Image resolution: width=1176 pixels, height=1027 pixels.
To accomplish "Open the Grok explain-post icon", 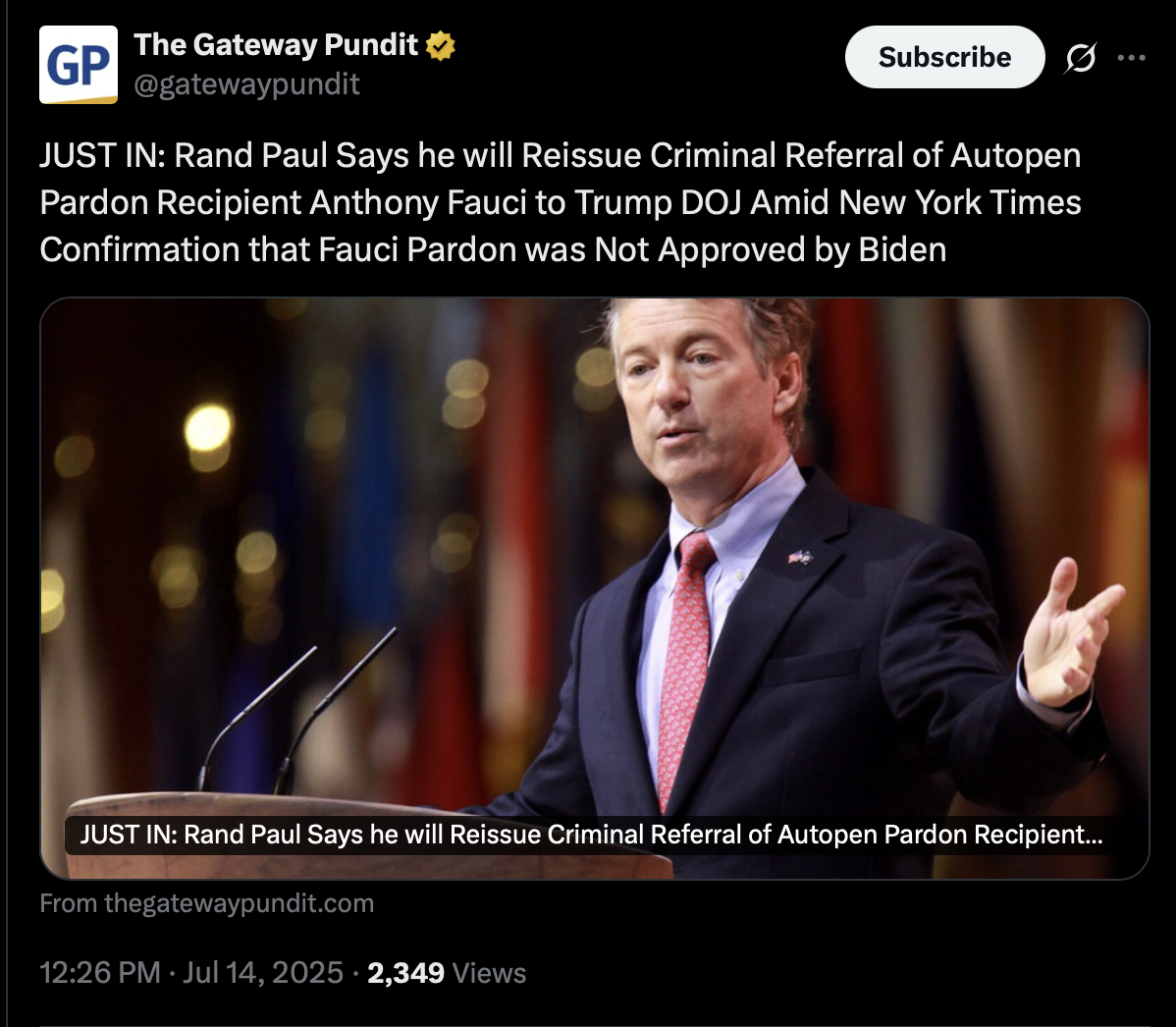I will [1080, 58].
